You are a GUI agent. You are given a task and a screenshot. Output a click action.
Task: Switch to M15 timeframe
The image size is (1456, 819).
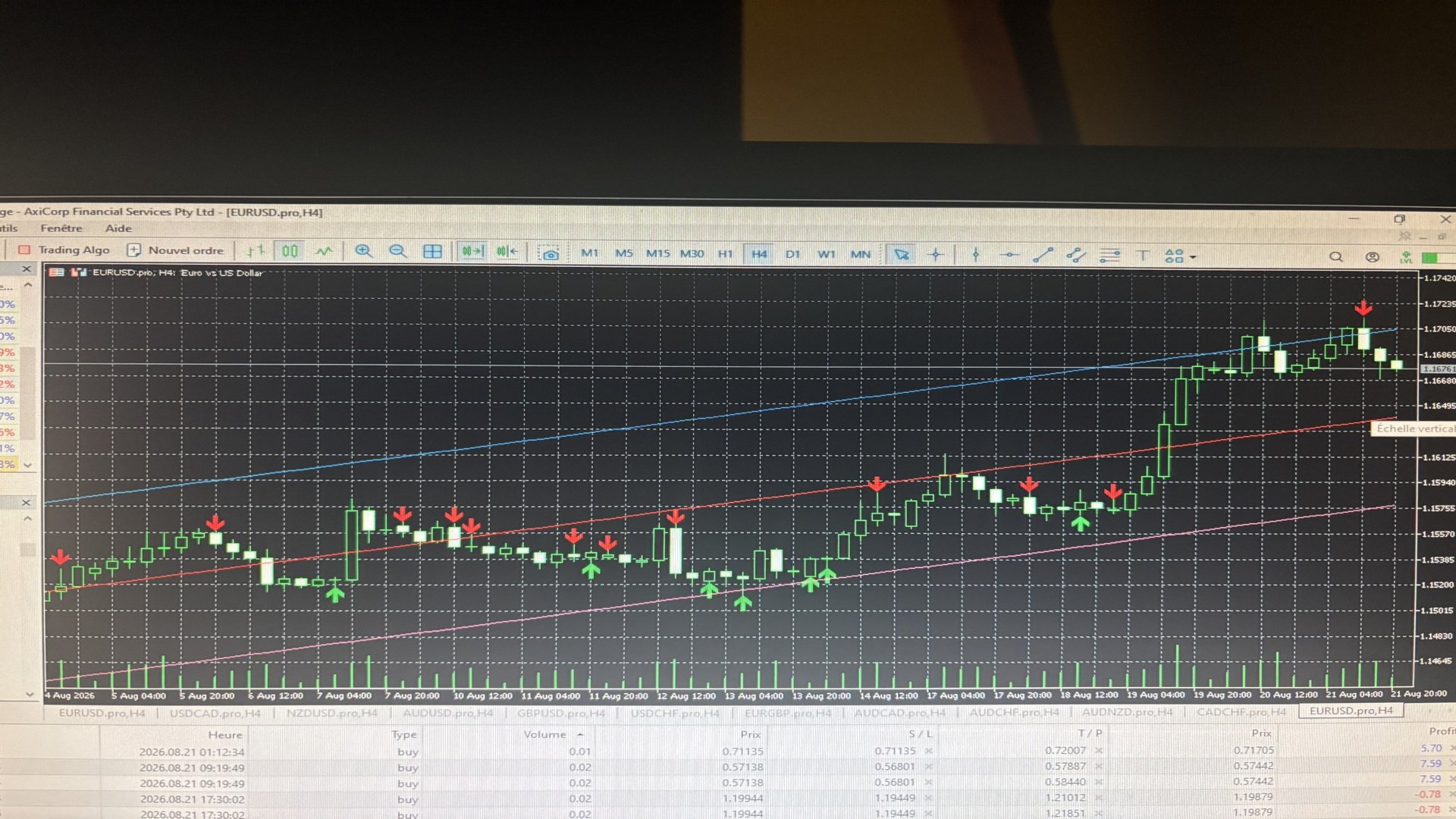tap(657, 253)
